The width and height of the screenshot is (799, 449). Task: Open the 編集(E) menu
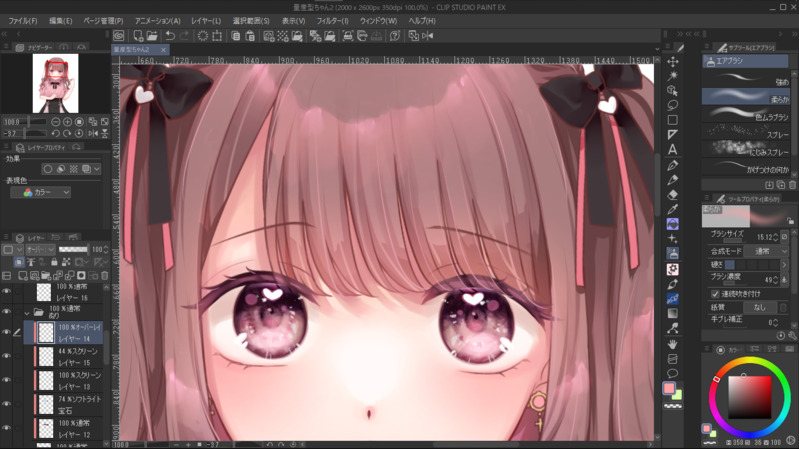pyautogui.click(x=61, y=21)
